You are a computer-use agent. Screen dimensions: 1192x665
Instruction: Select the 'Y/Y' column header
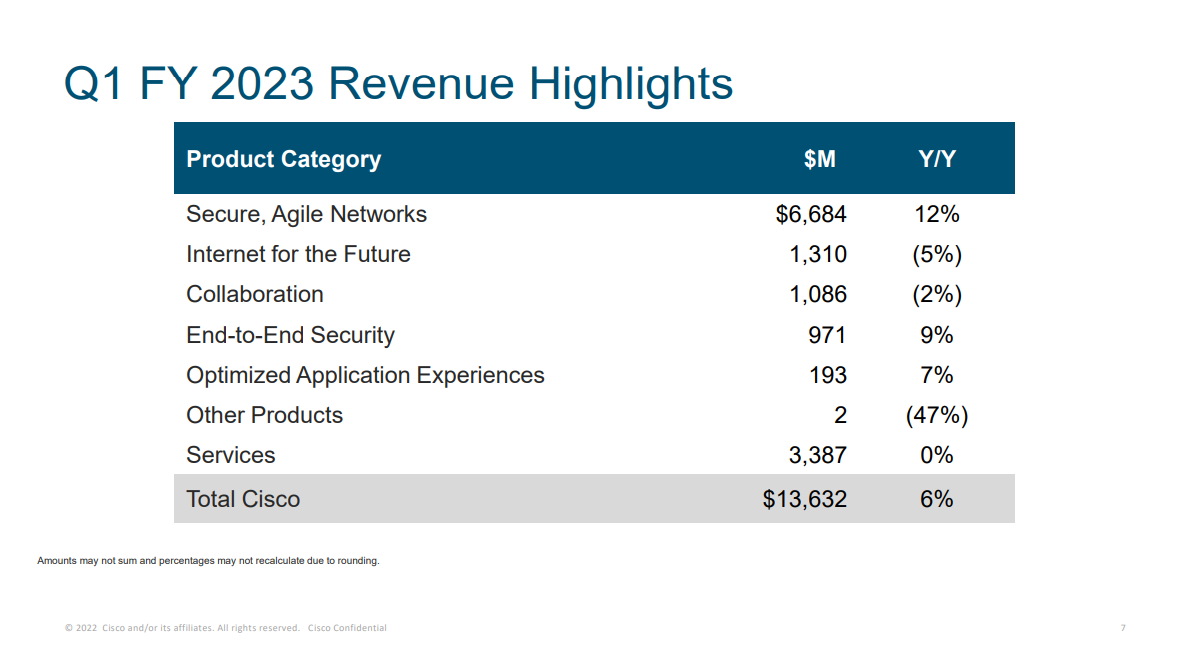point(937,159)
